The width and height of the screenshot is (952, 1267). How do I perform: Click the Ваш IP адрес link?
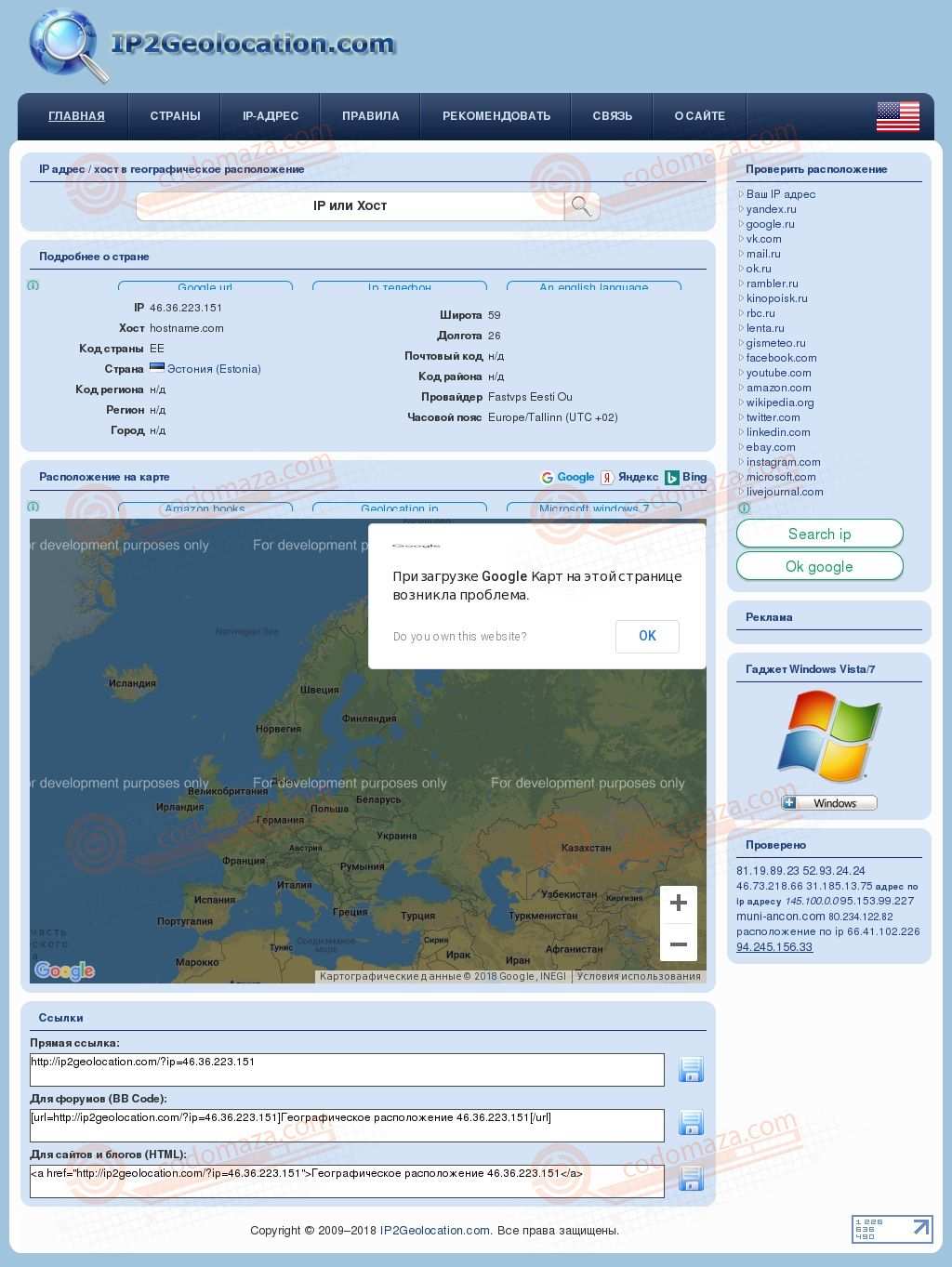pos(781,194)
